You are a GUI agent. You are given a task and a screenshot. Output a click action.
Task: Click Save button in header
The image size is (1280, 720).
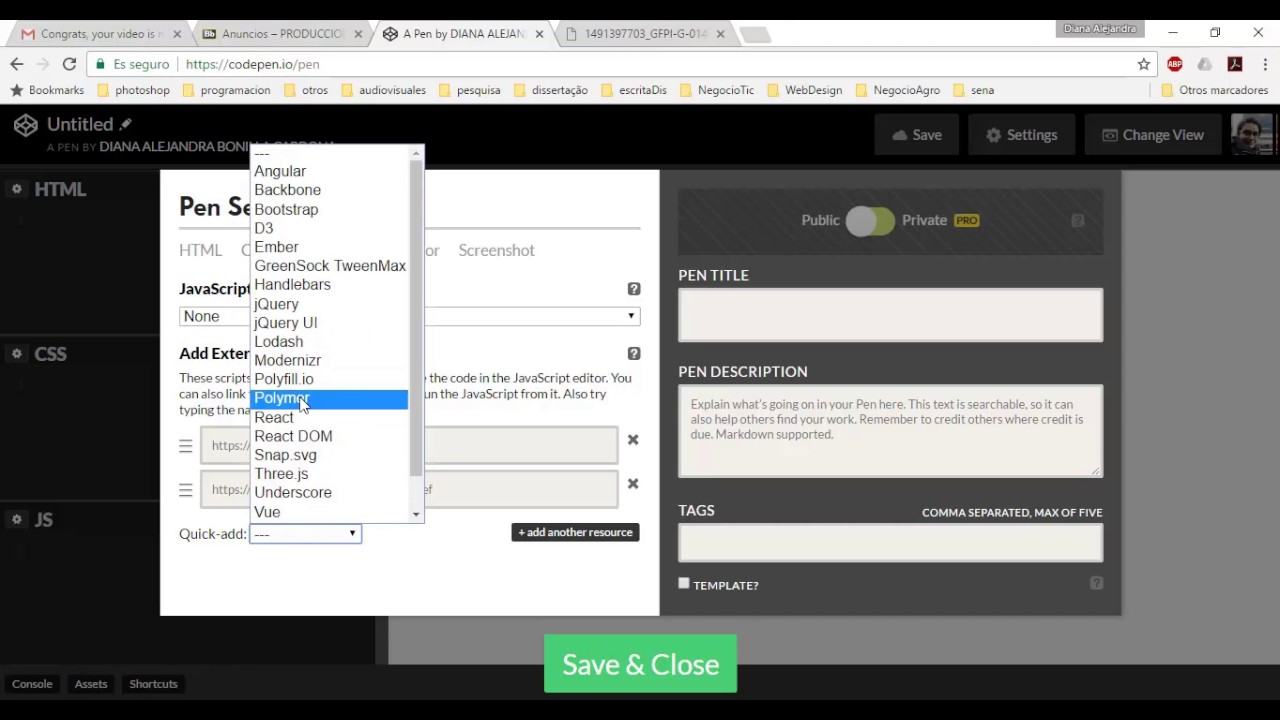[916, 135]
